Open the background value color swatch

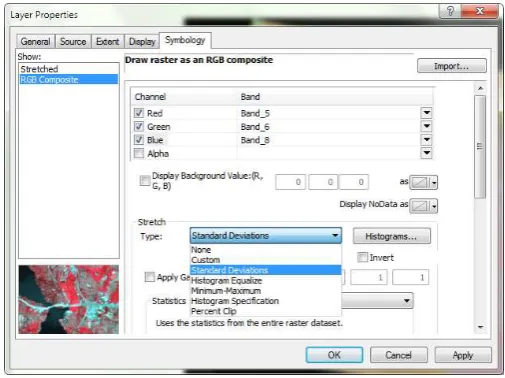tap(423, 182)
